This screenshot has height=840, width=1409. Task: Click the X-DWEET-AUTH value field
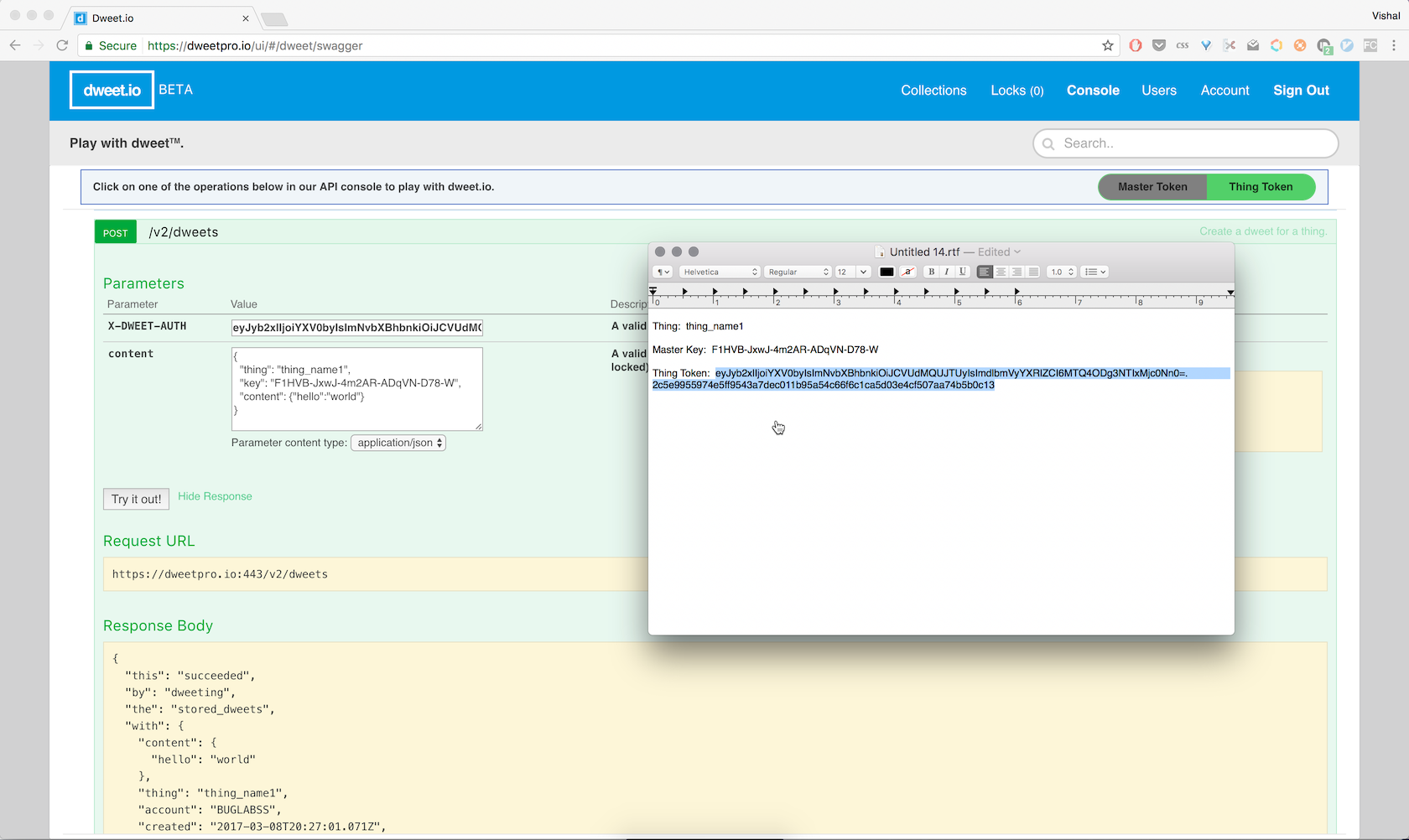coord(357,328)
